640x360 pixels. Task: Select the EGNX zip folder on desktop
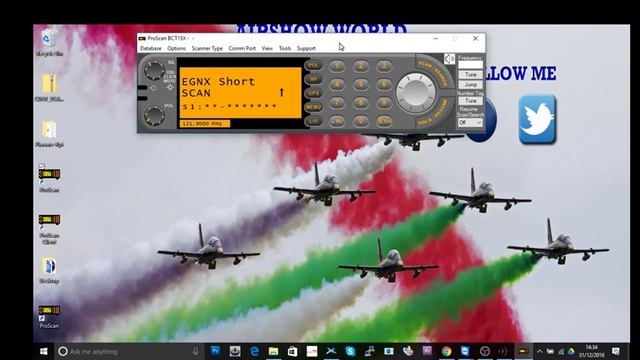pyautogui.click(x=49, y=87)
